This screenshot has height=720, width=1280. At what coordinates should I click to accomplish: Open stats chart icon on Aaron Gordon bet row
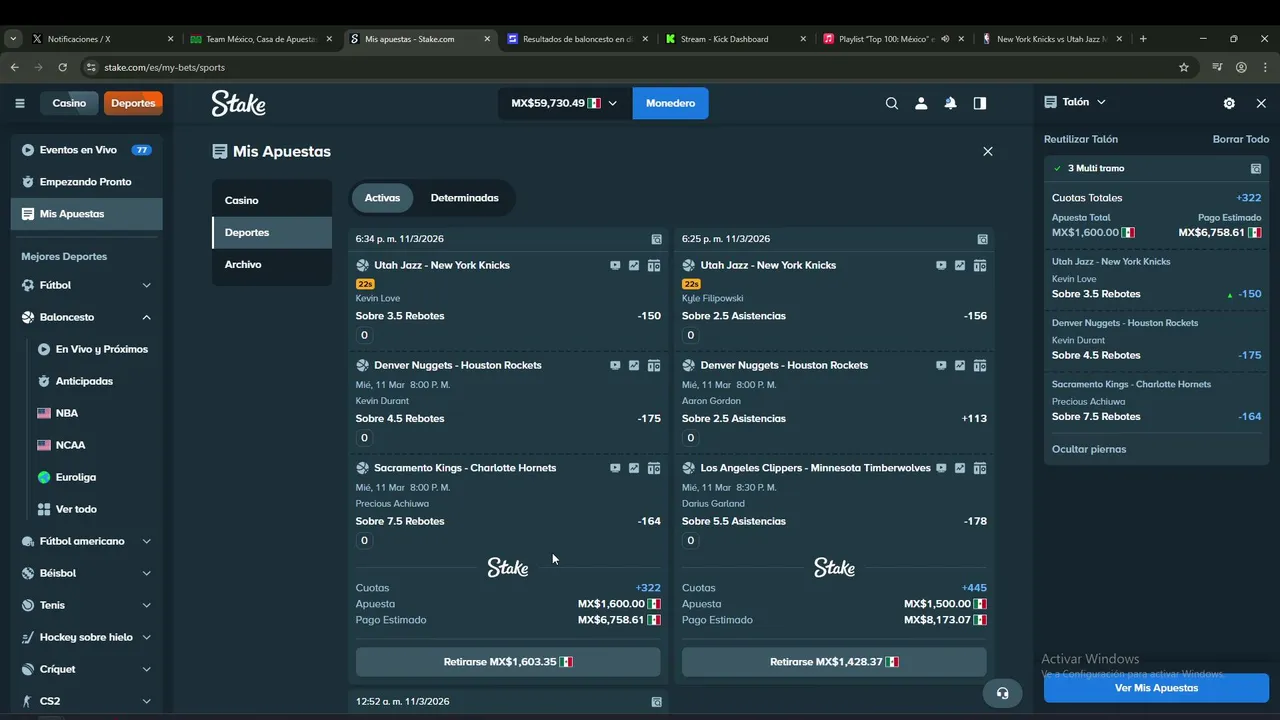pos(960,366)
